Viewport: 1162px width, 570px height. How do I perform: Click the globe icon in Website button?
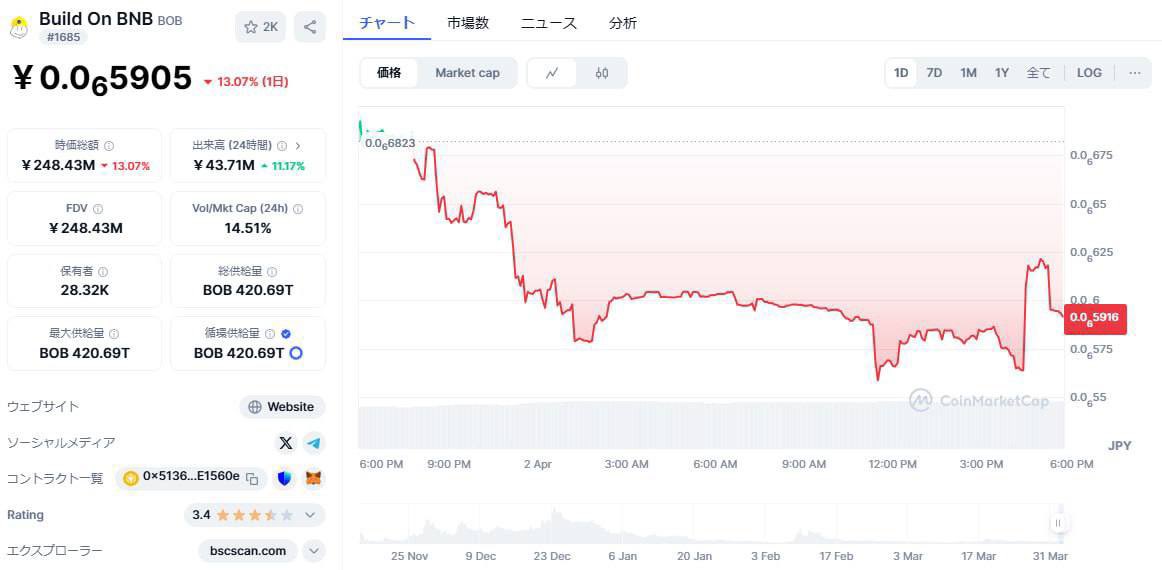255,407
